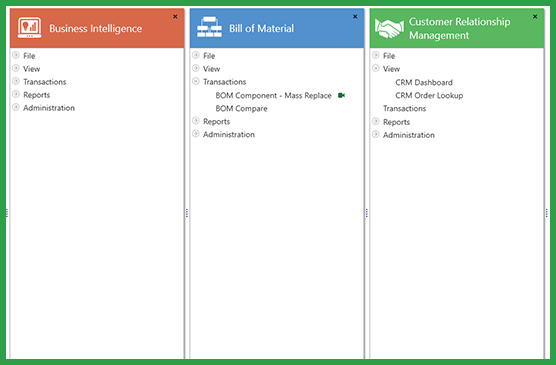This screenshot has height=365, width=556.
Task: Expand File arrow in Business Intelligence panel
Action: pyautogui.click(x=16, y=55)
